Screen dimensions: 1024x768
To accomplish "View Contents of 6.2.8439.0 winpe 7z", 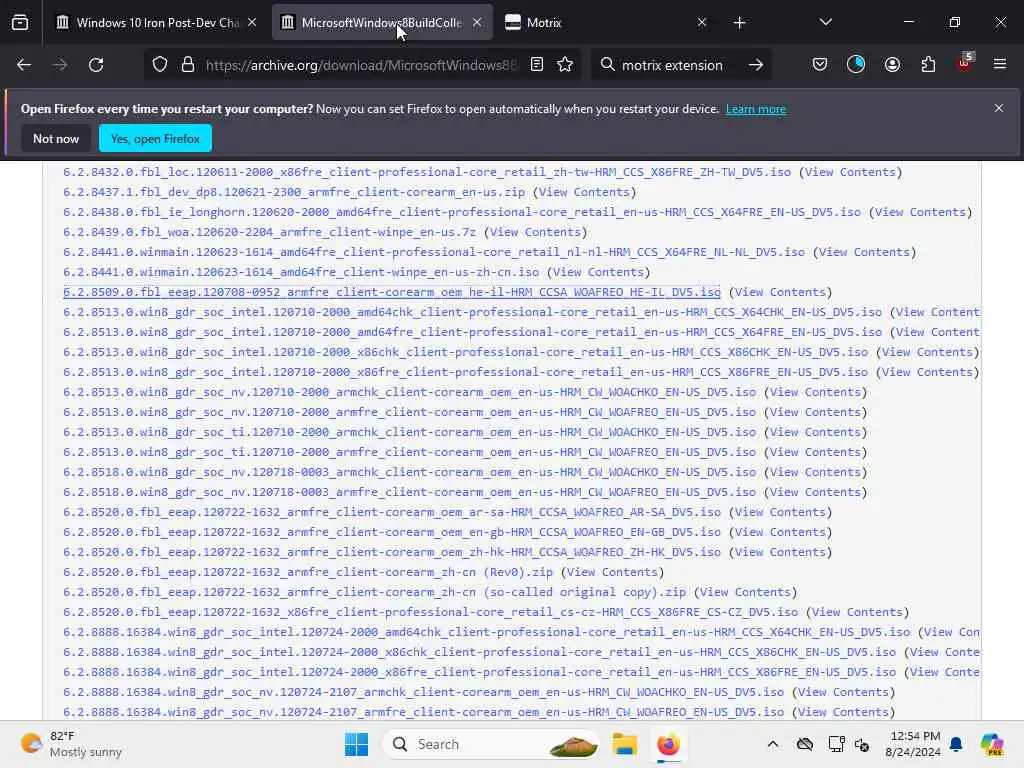I will point(536,232).
